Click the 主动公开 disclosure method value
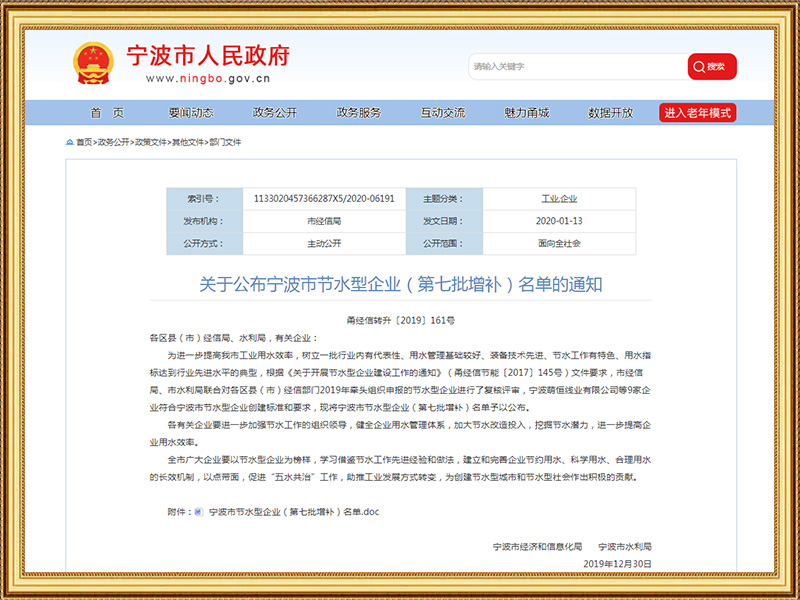The width and height of the screenshot is (800, 600). (324, 244)
